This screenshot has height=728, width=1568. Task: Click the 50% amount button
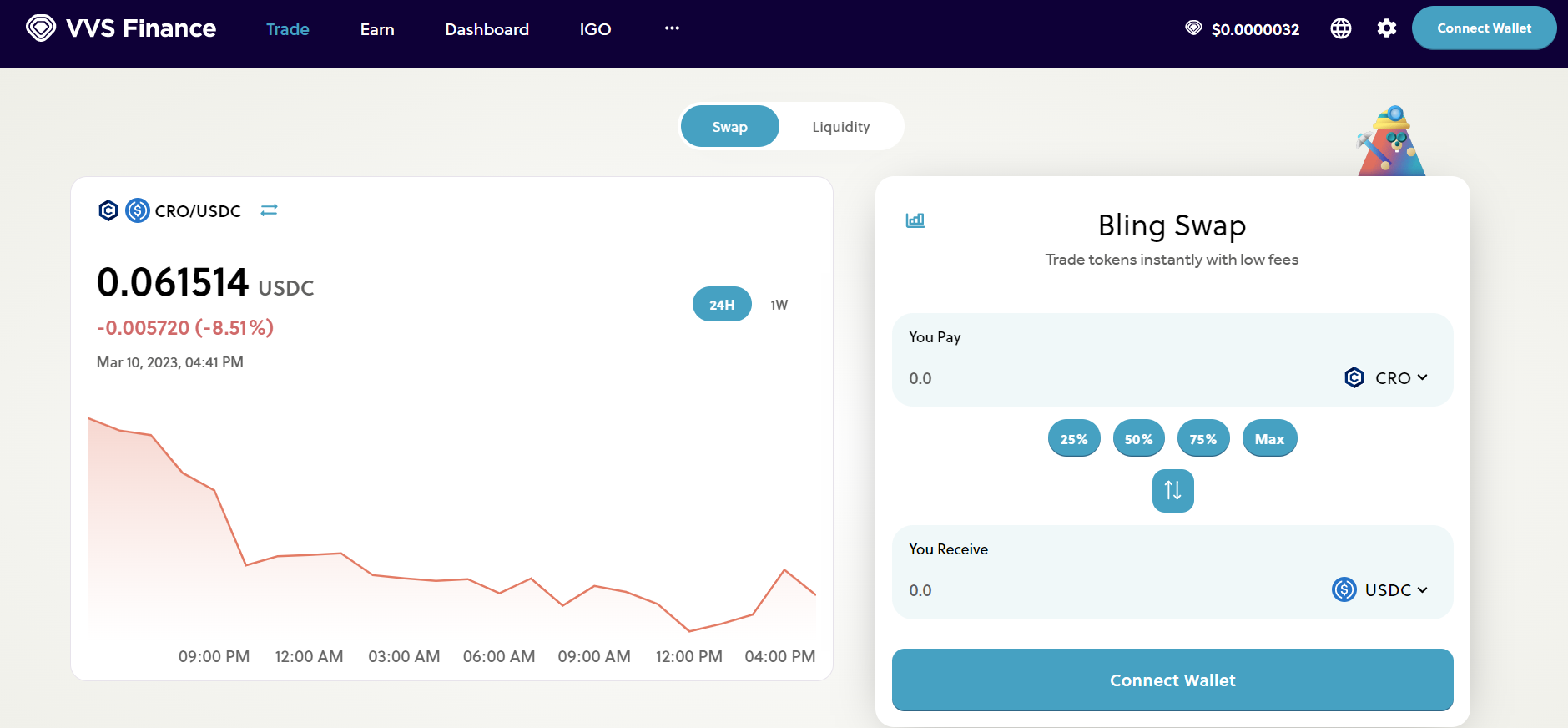point(1138,438)
